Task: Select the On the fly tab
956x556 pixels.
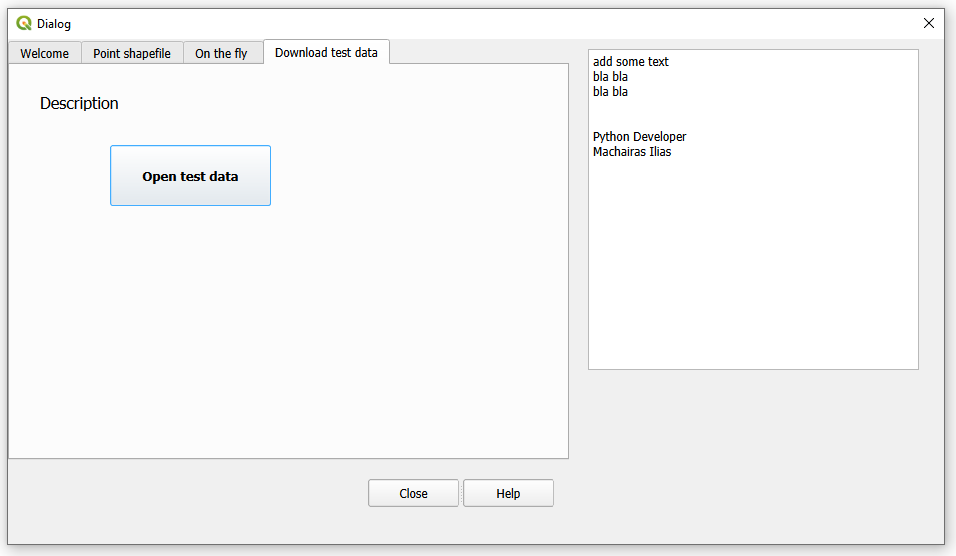Action: pos(221,53)
